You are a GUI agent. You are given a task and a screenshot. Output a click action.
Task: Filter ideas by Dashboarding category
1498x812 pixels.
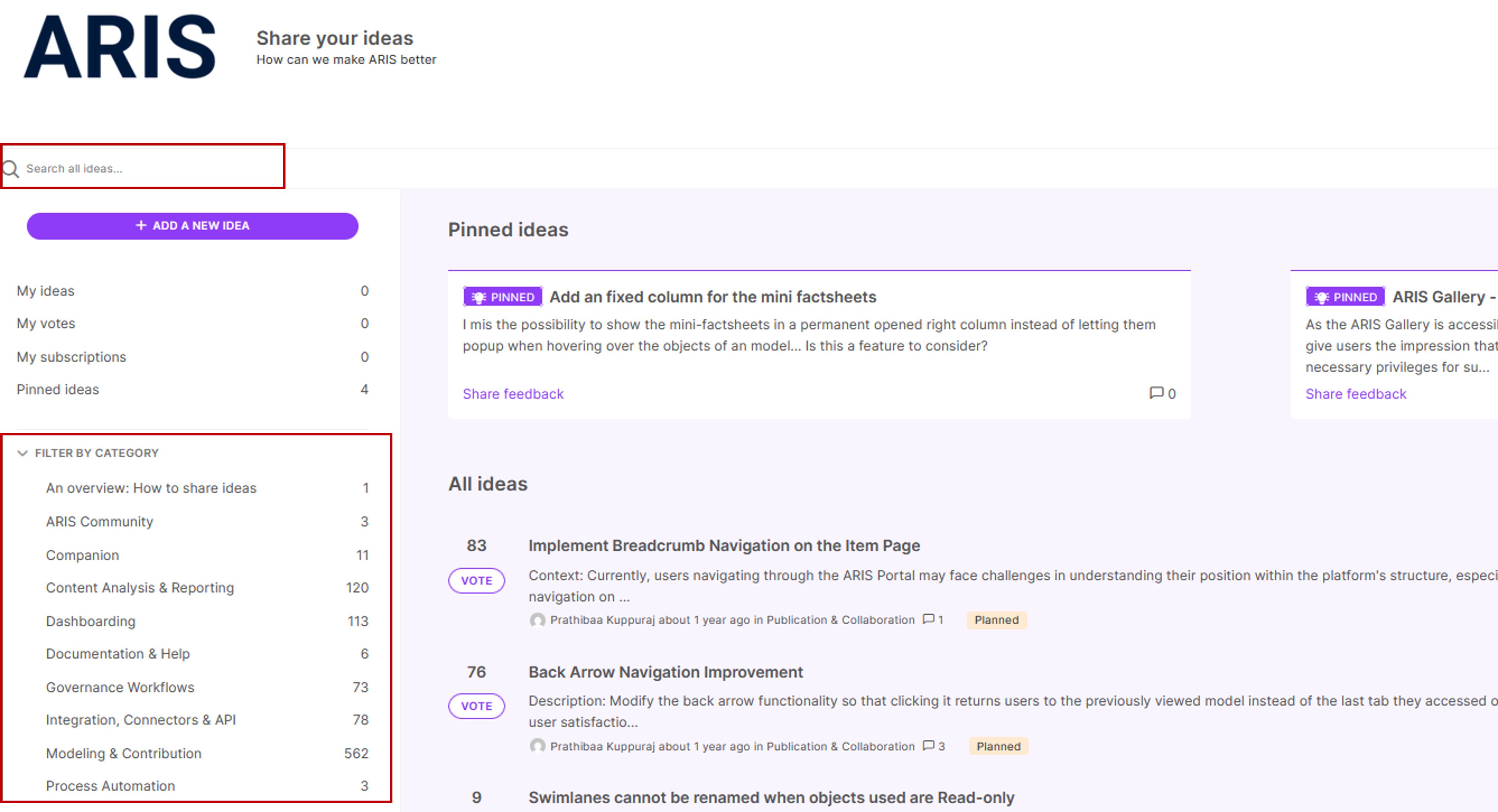pos(91,621)
